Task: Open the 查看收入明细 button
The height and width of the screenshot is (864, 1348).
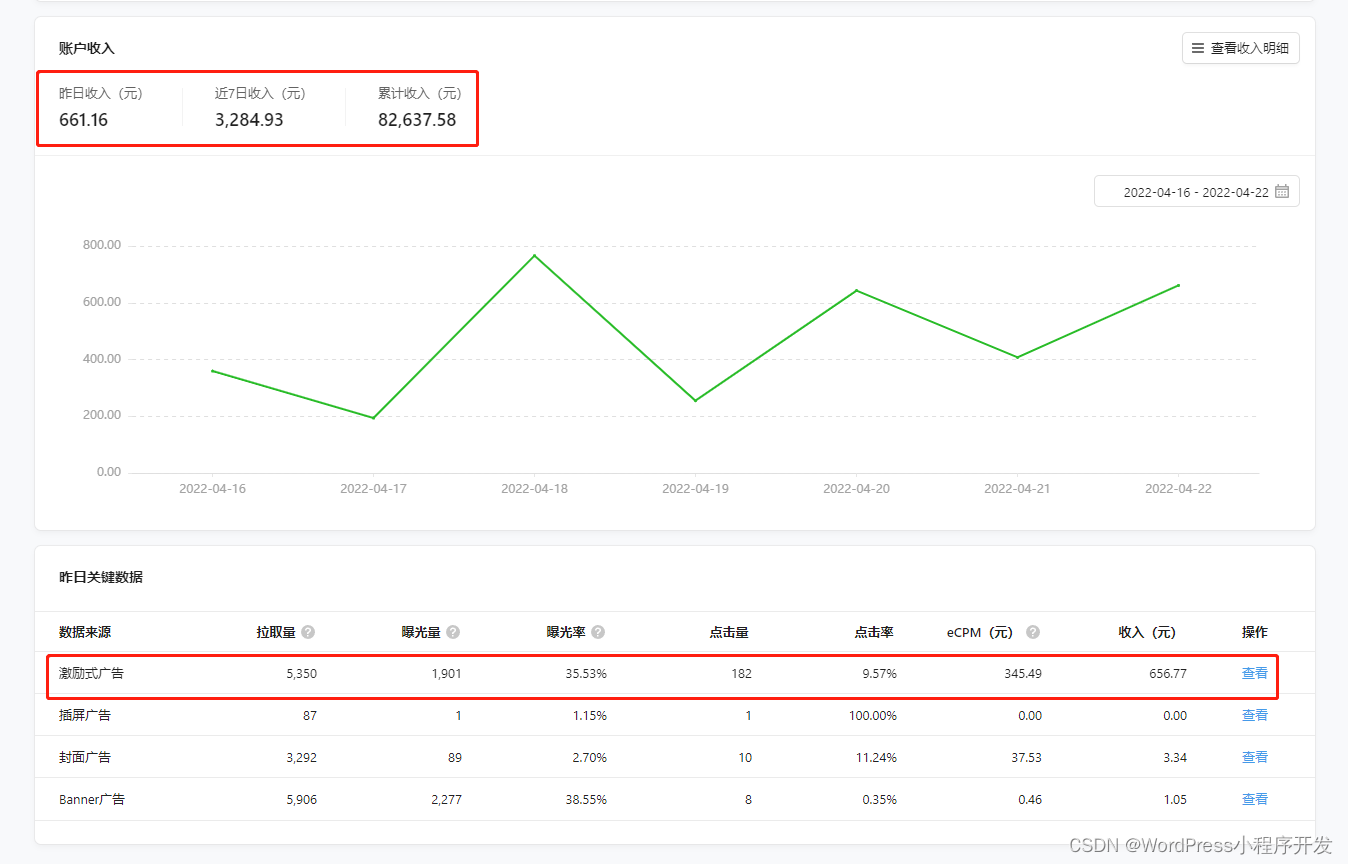Action: click(x=1240, y=48)
